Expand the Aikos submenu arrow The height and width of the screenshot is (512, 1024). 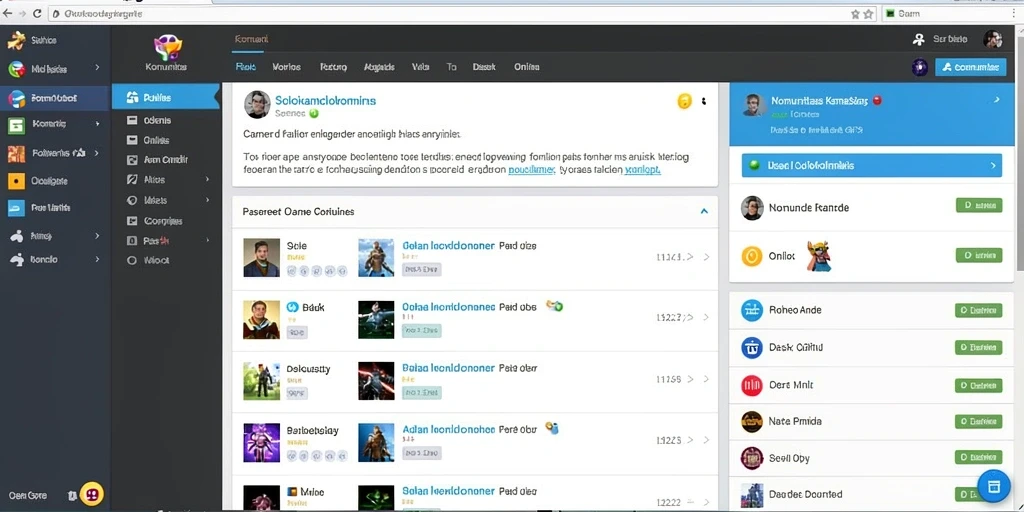click(x=208, y=179)
